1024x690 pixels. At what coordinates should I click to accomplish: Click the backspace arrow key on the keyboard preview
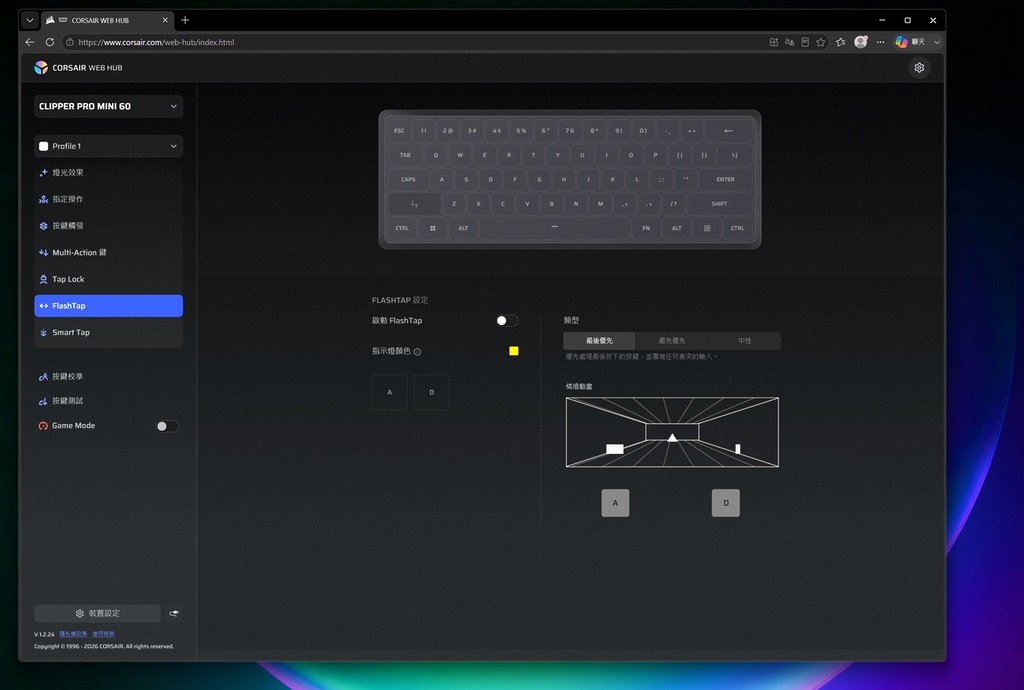729,131
